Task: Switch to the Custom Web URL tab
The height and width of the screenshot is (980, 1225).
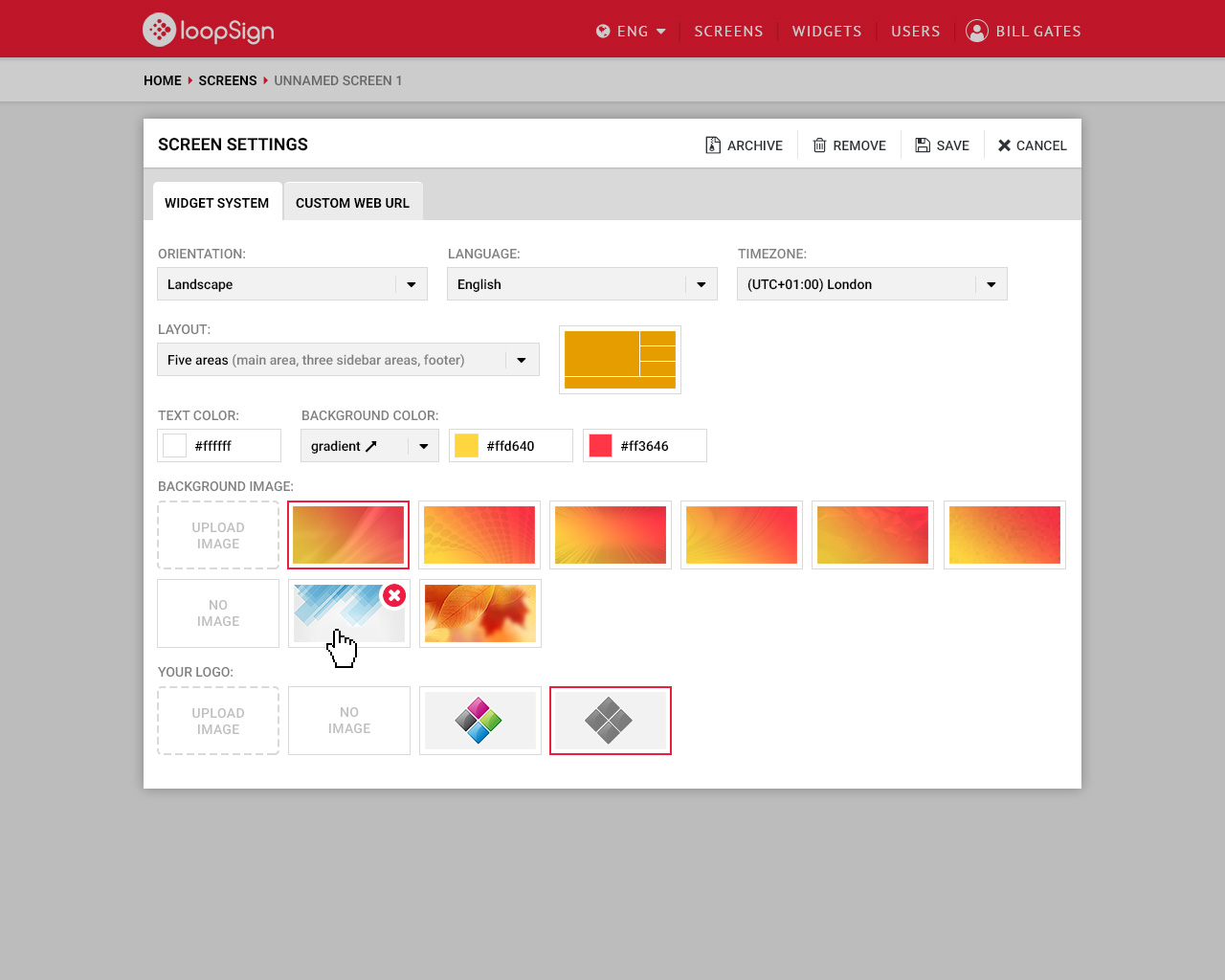Action: click(x=353, y=202)
